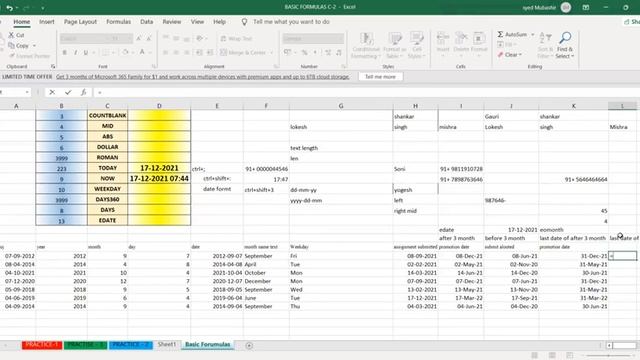640x360 pixels.
Task: Click the Copy icon in Clipboard
Action: point(11,46)
